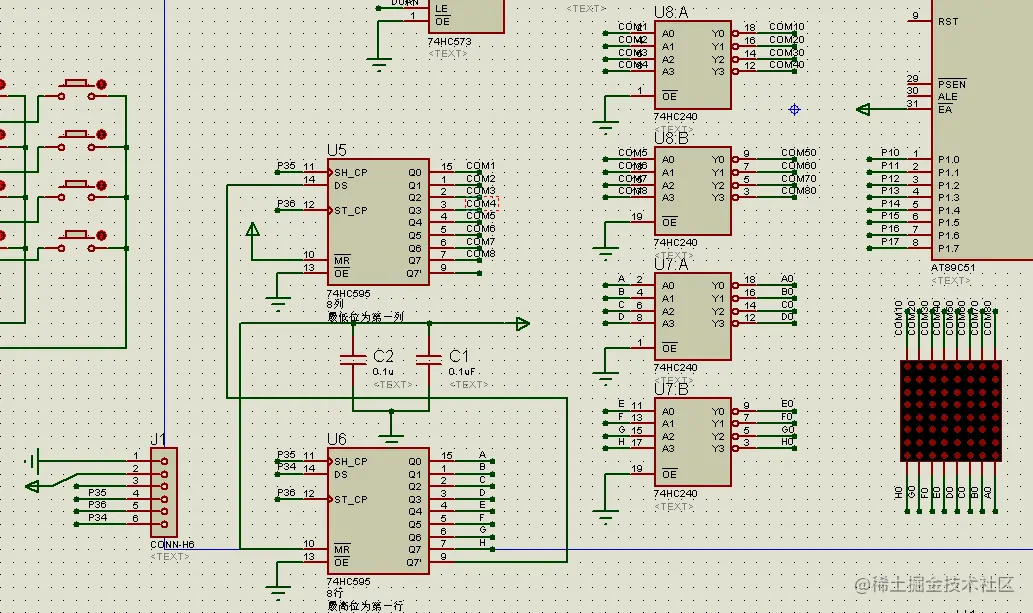Screen dimensions: 1033x613
Task: Select the U7:A 74HC240 buffer
Action: point(692,316)
